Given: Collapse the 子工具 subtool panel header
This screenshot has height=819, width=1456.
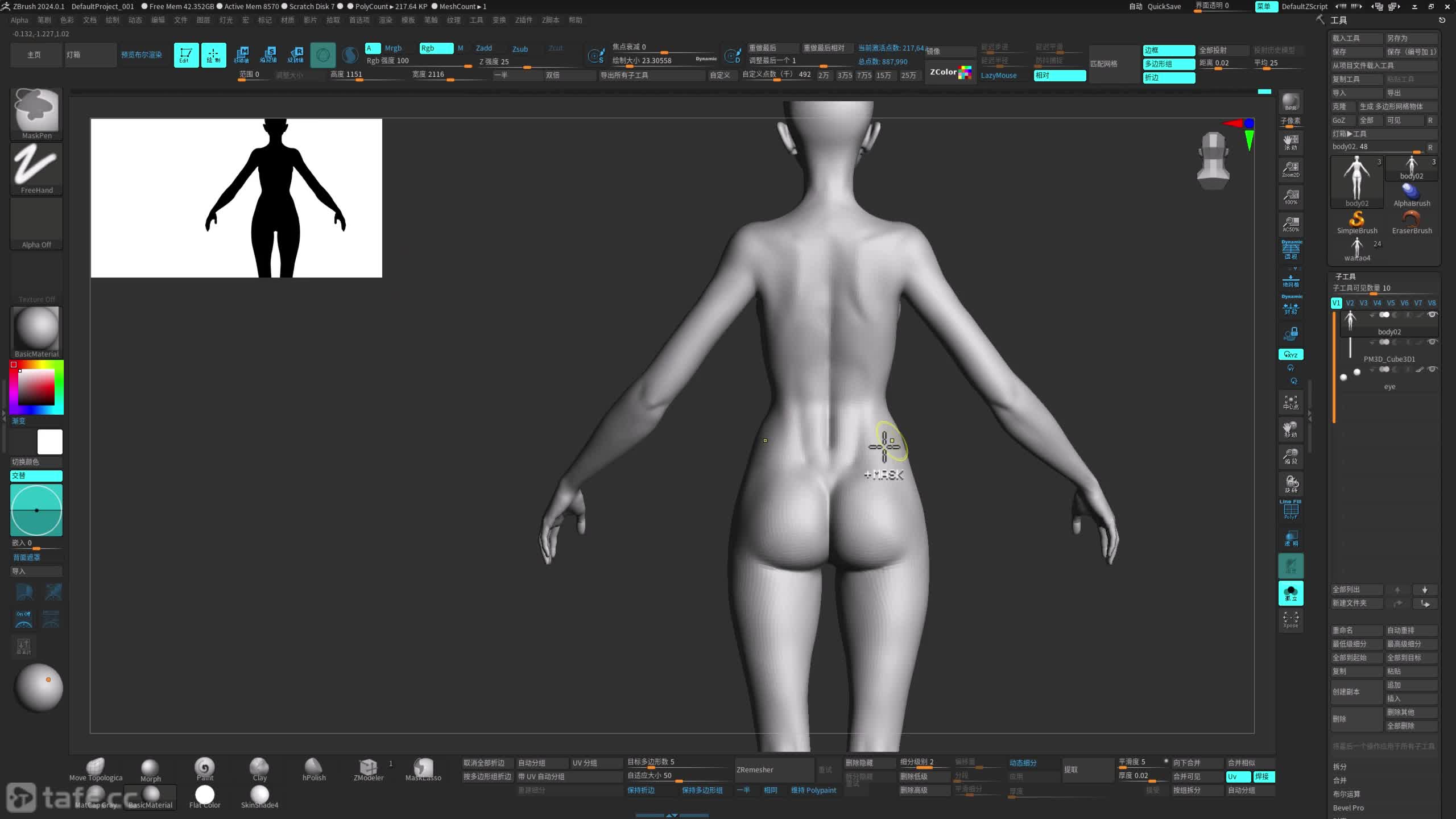Looking at the screenshot, I should click(1345, 276).
